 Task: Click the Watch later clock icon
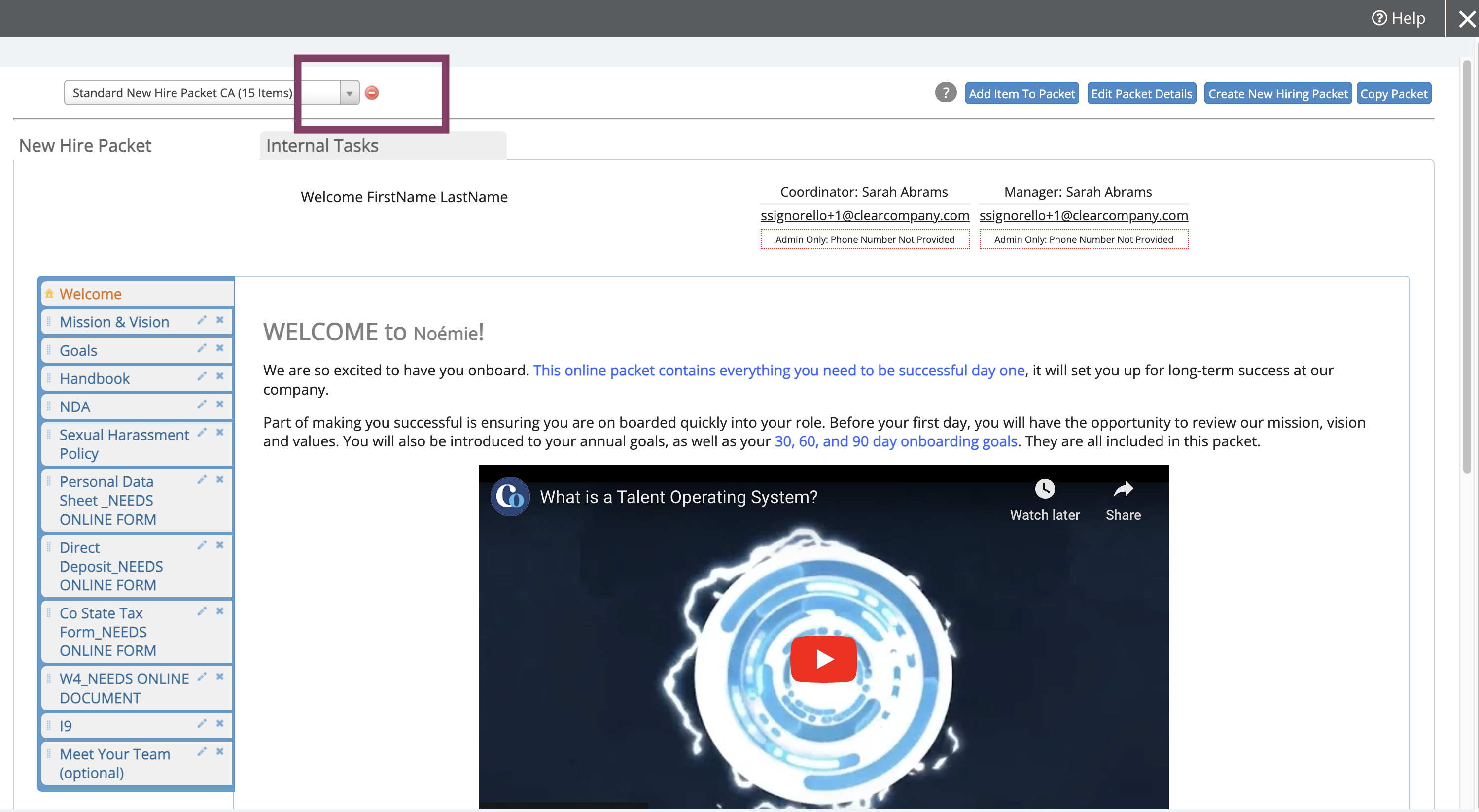(x=1044, y=489)
